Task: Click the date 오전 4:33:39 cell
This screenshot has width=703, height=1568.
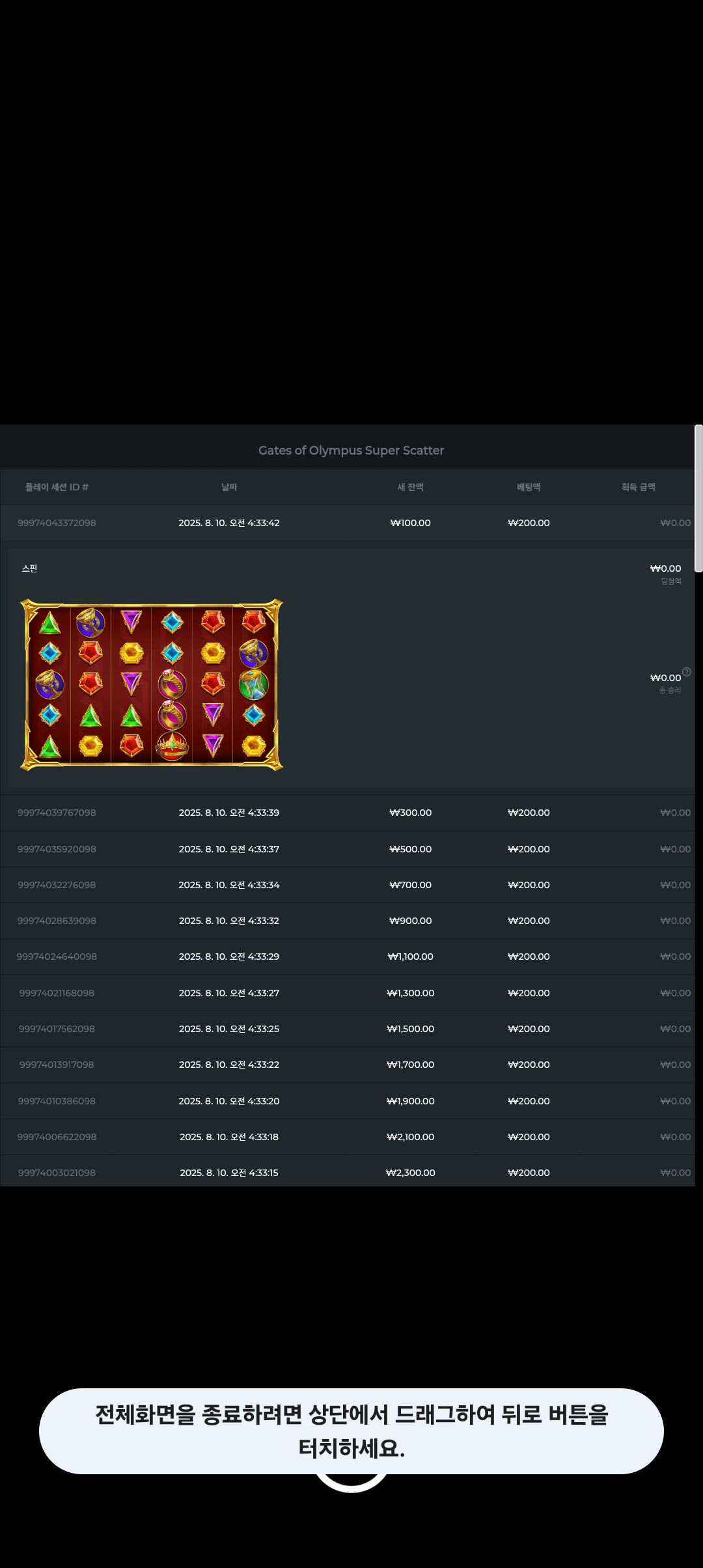Action: pyautogui.click(x=229, y=813)
